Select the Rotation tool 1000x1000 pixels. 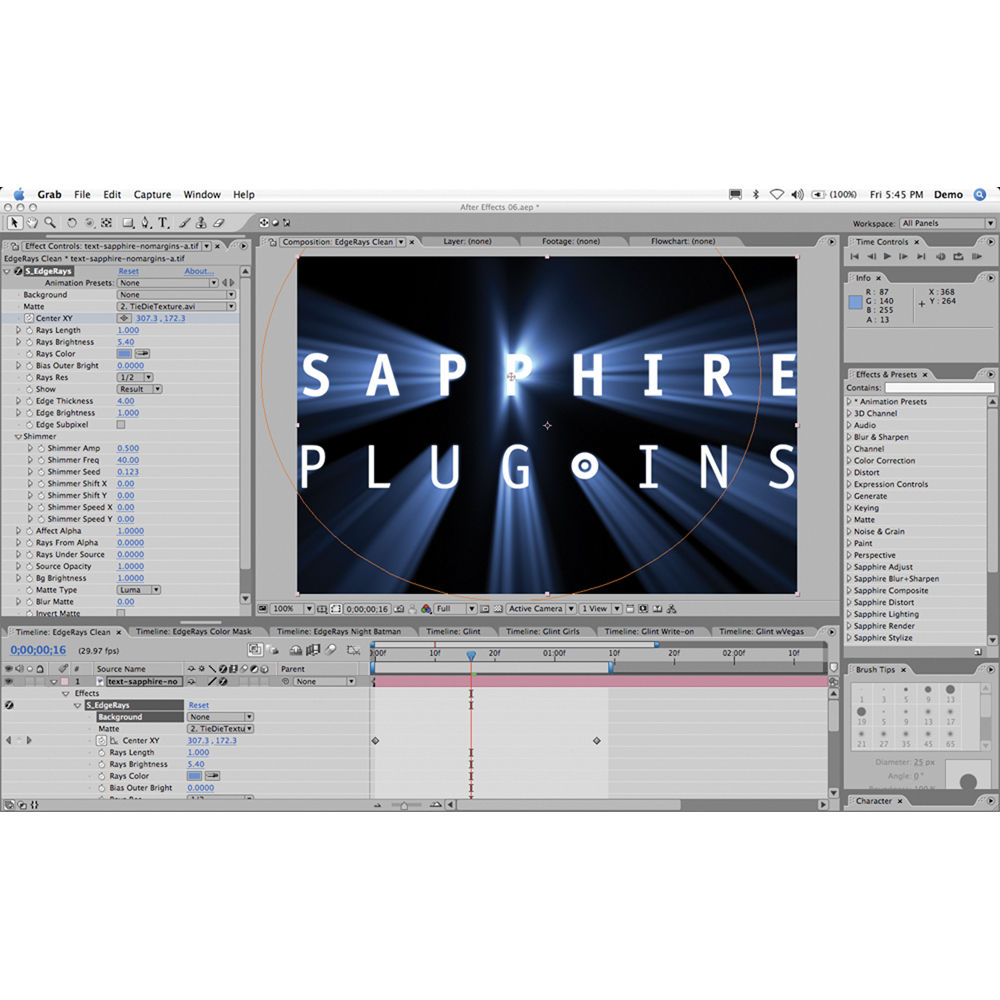[x=71, y=223]
